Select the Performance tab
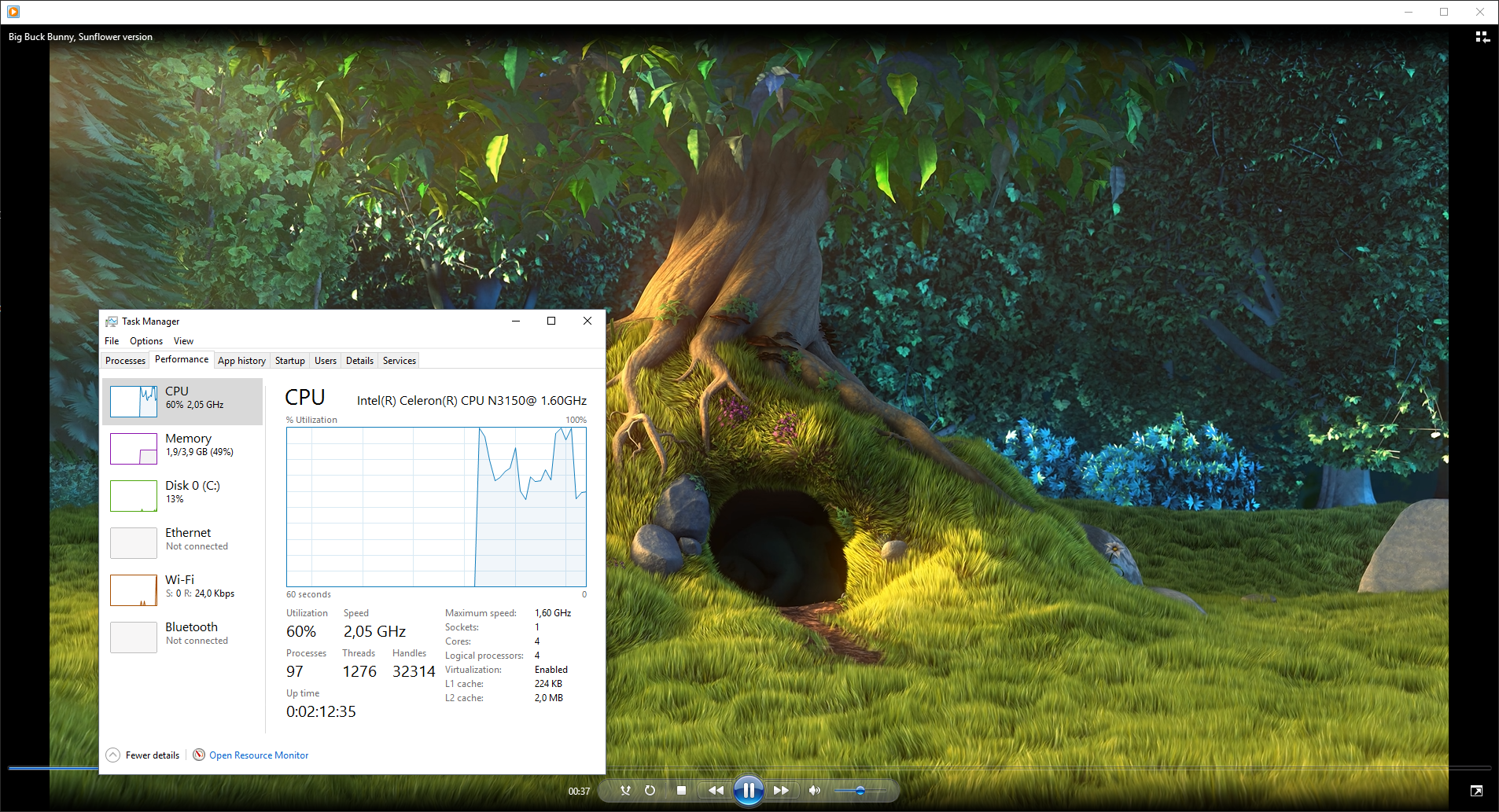 pos(182,359)
